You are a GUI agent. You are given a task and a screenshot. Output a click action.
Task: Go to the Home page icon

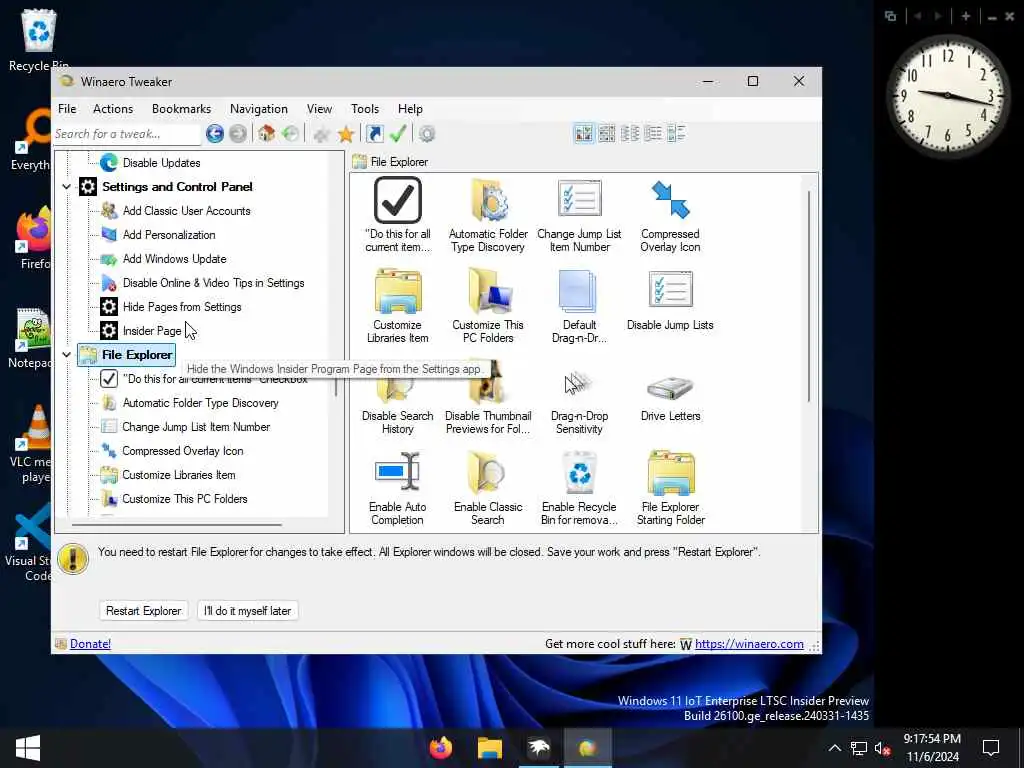(x=266, y=134)
